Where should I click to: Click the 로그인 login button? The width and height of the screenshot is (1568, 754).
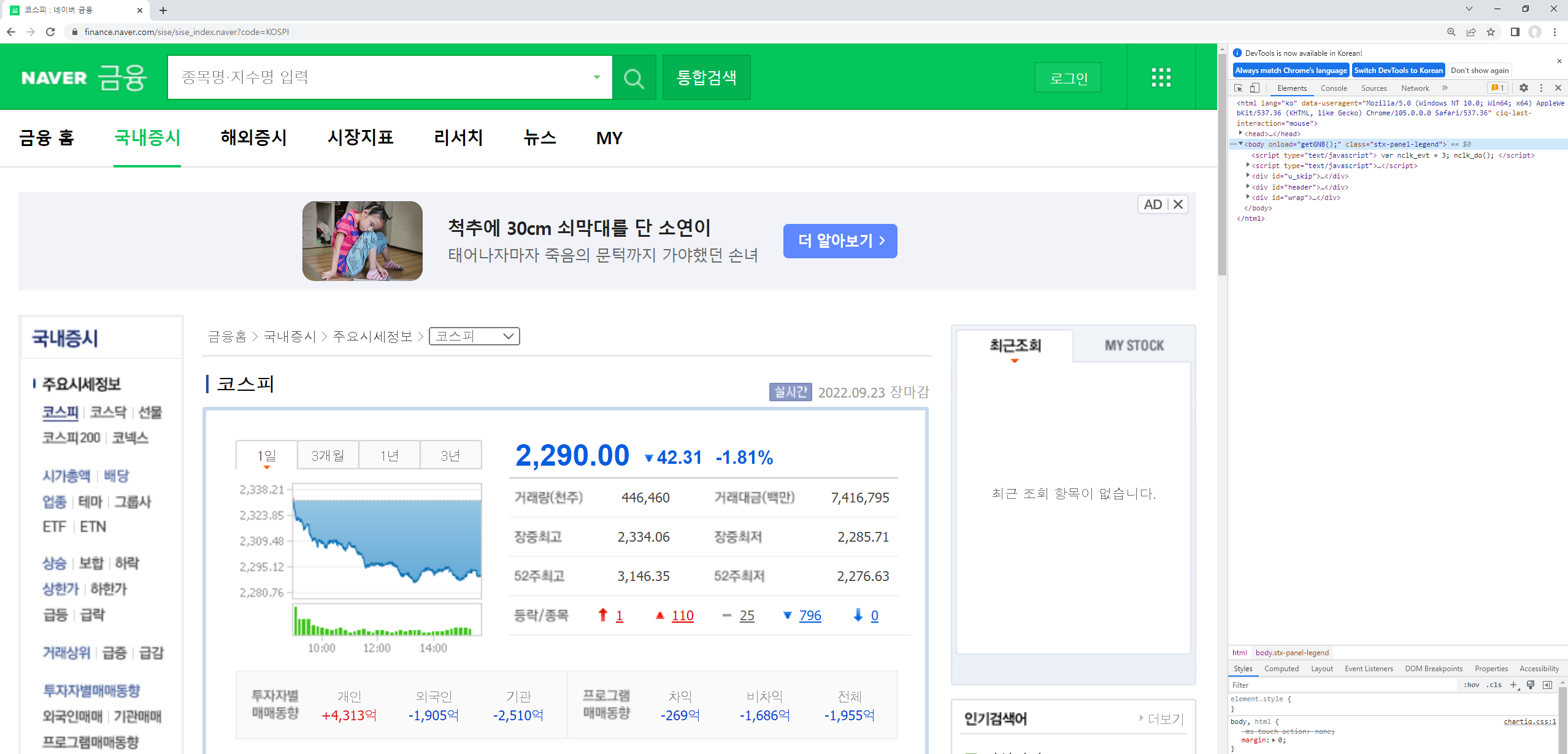[x=1068, y=78]
